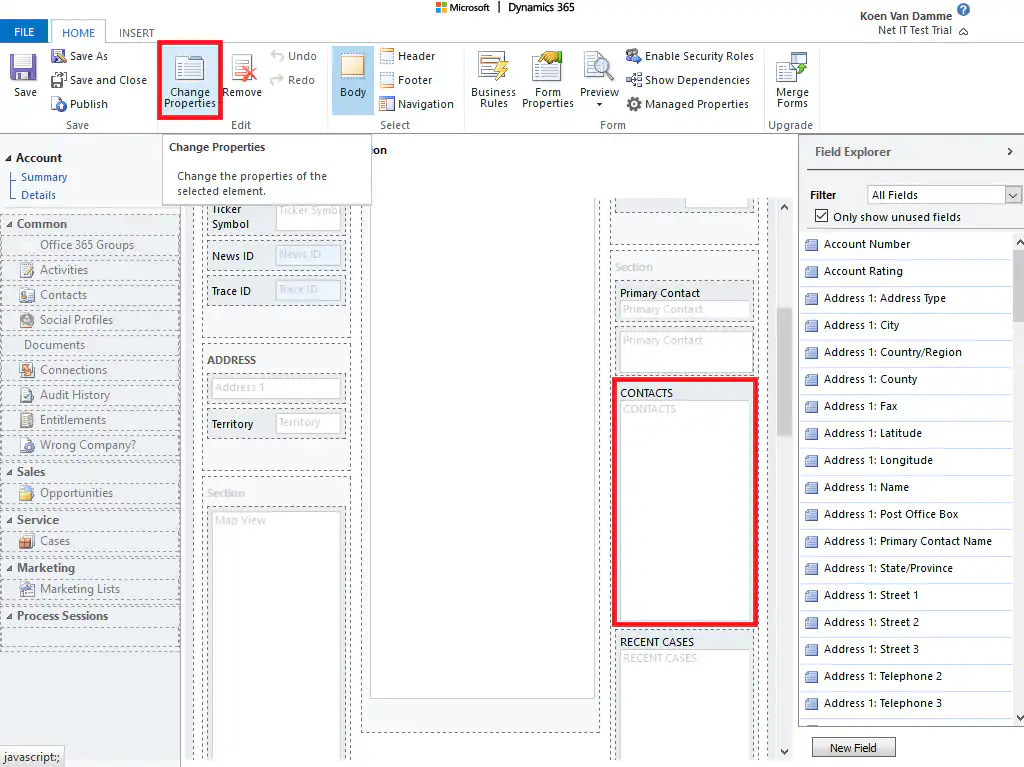This screenshot has height=767, width=1024.
Task: Open Merge Forms upgrade tool
Action: pos(791,80)
